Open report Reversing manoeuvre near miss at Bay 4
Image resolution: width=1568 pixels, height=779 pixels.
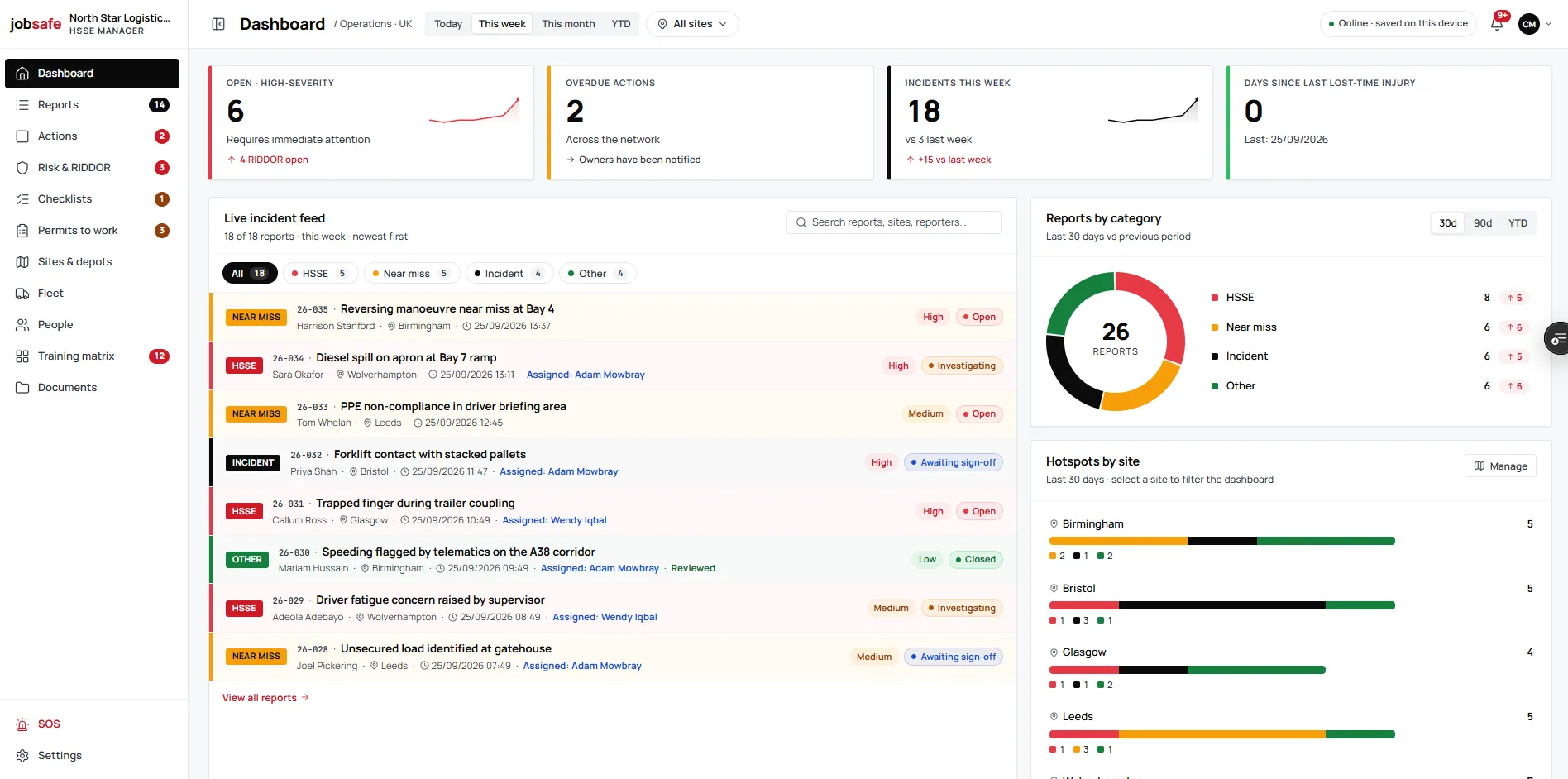pyautogui.click(x=447, y=309)
